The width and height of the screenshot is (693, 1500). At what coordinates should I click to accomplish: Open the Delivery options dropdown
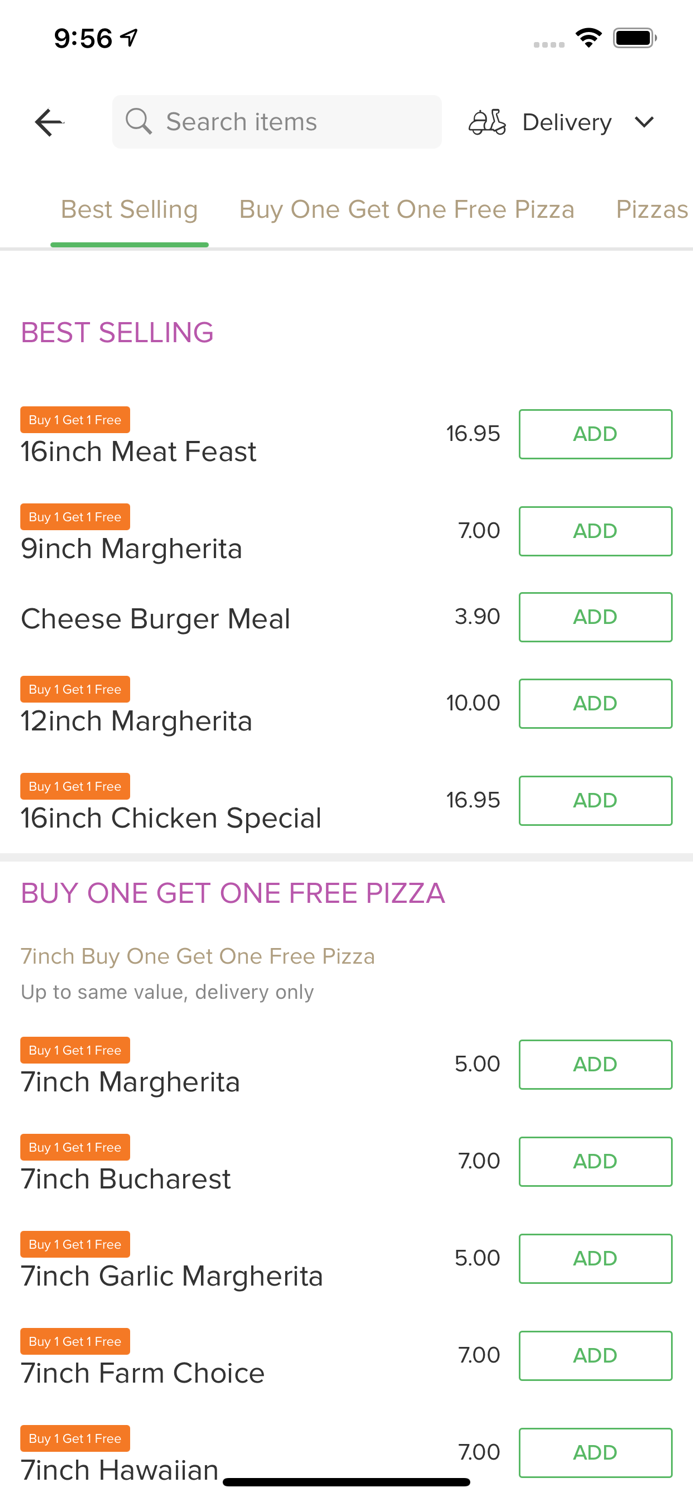click(645, 122)
